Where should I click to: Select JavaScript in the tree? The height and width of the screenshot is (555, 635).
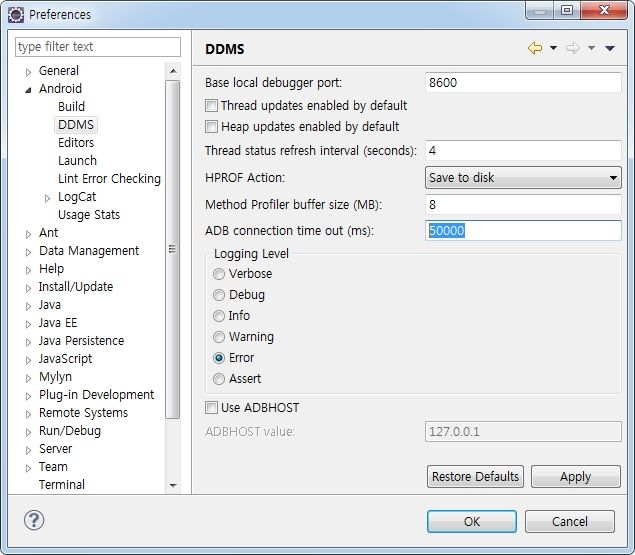66,359
